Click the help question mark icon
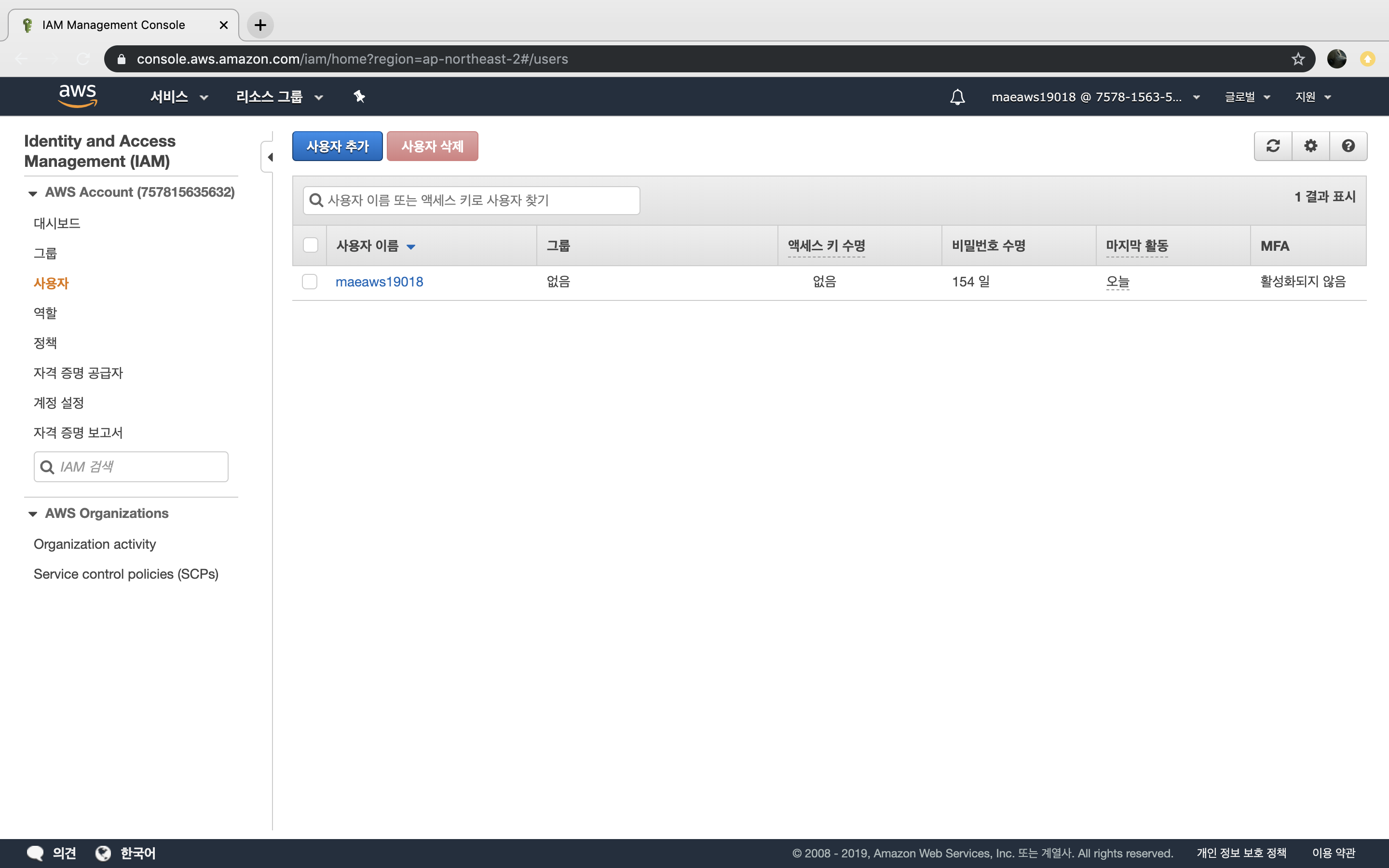Image resolution: width=1389 pixels, height=868 pixels. (x=1348, y=146)
